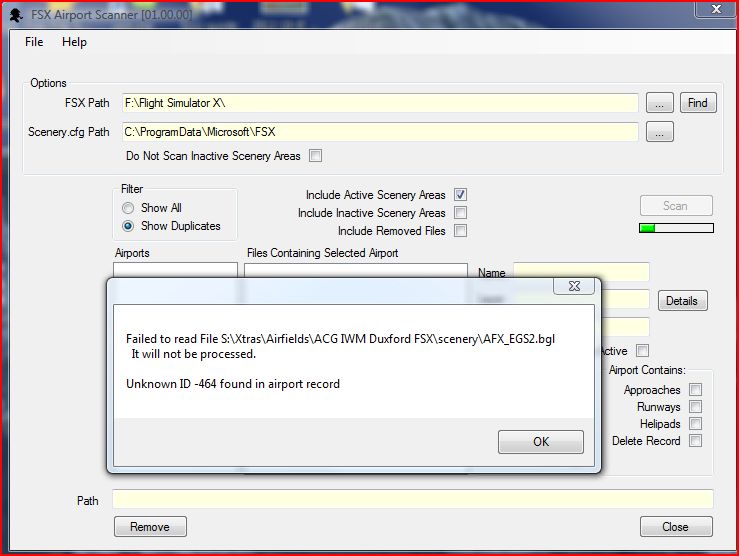Click the Remove button
The width and height of the screenshot is (739, 556).
tap(150, 527)
